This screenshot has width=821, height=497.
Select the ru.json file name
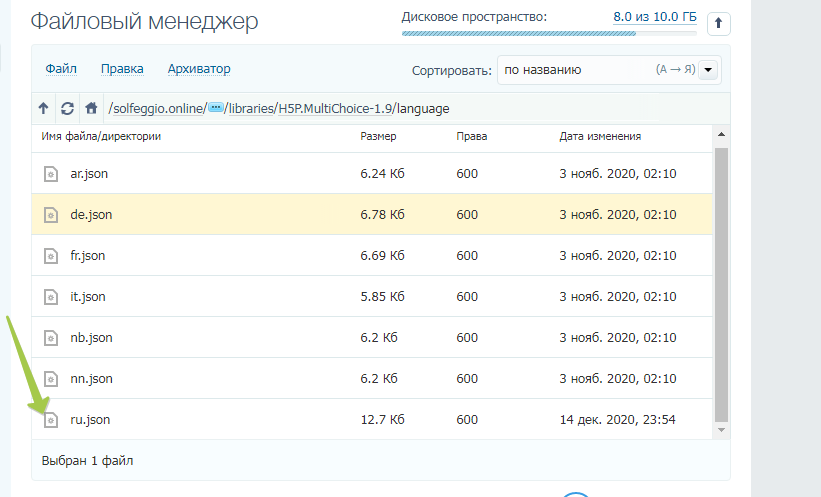click(x=90, y=420)
